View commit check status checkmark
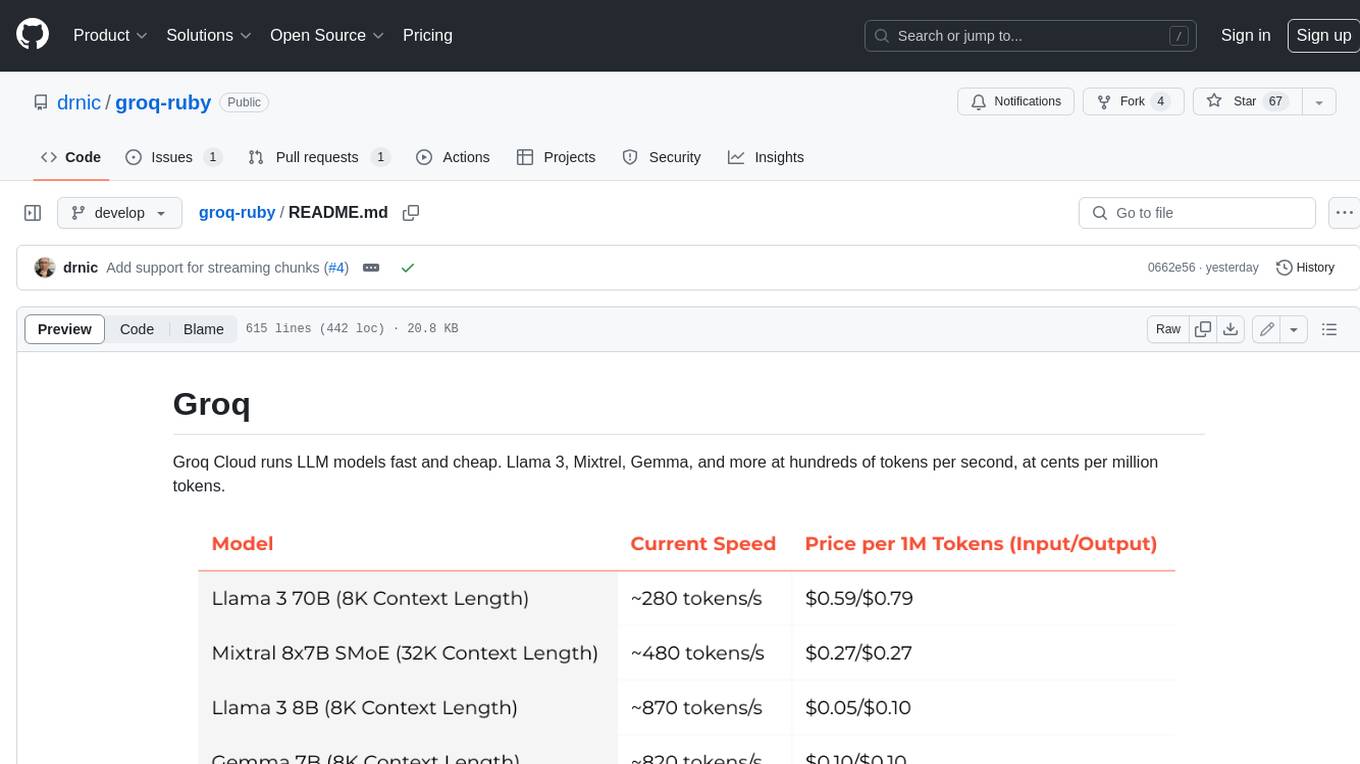 pyautogui.click(x=407, y=268)
